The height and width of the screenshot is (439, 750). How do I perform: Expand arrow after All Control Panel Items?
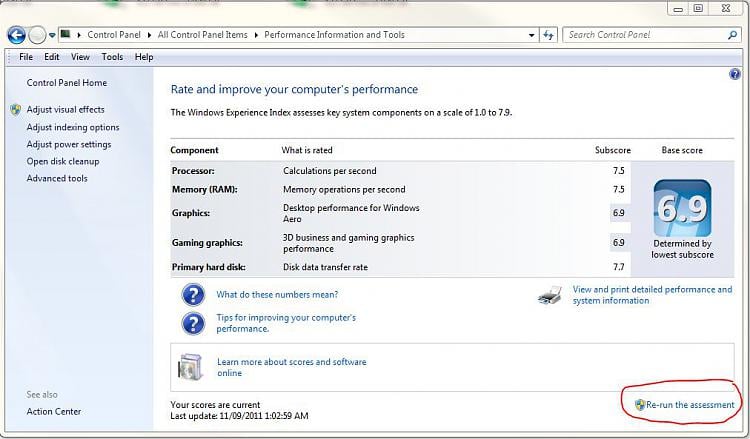(x=256, y=35)
